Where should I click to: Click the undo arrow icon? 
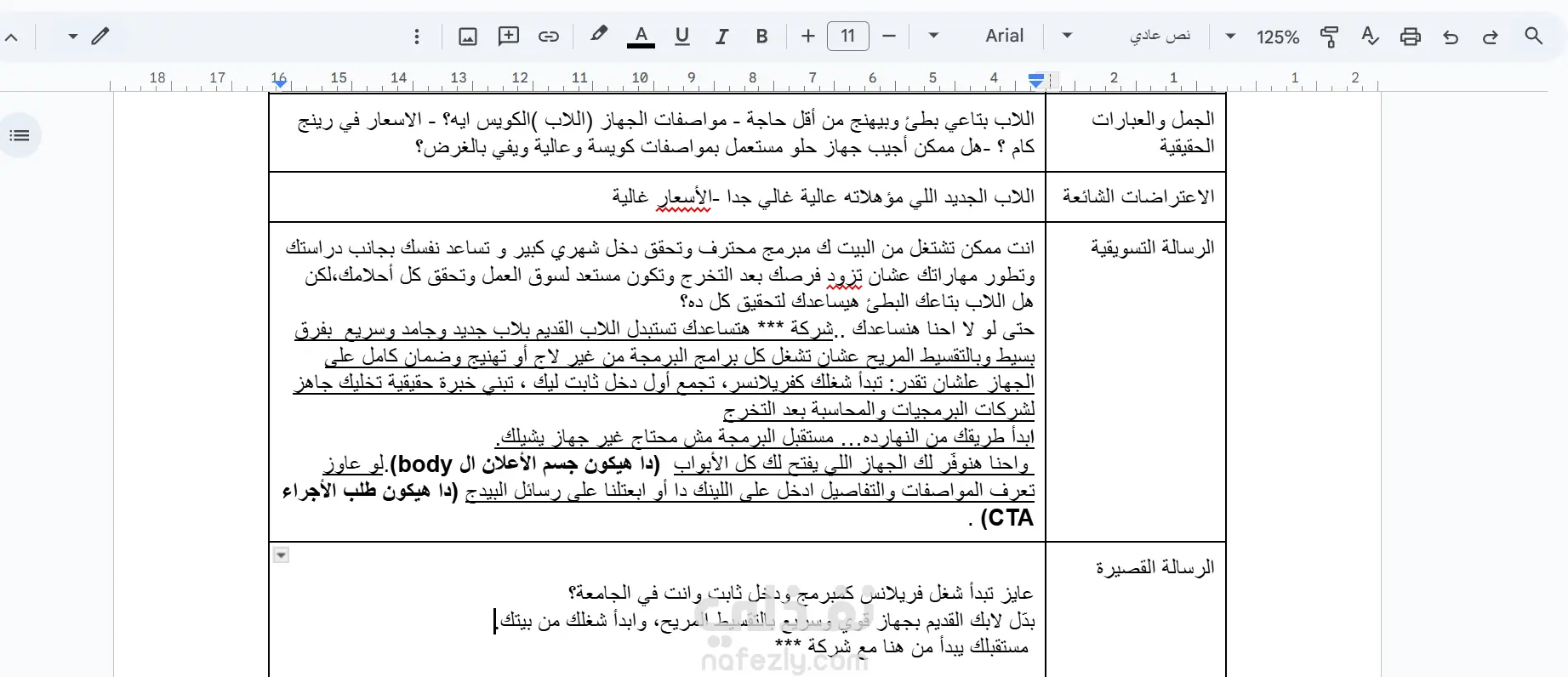[x=1451, y=37]
